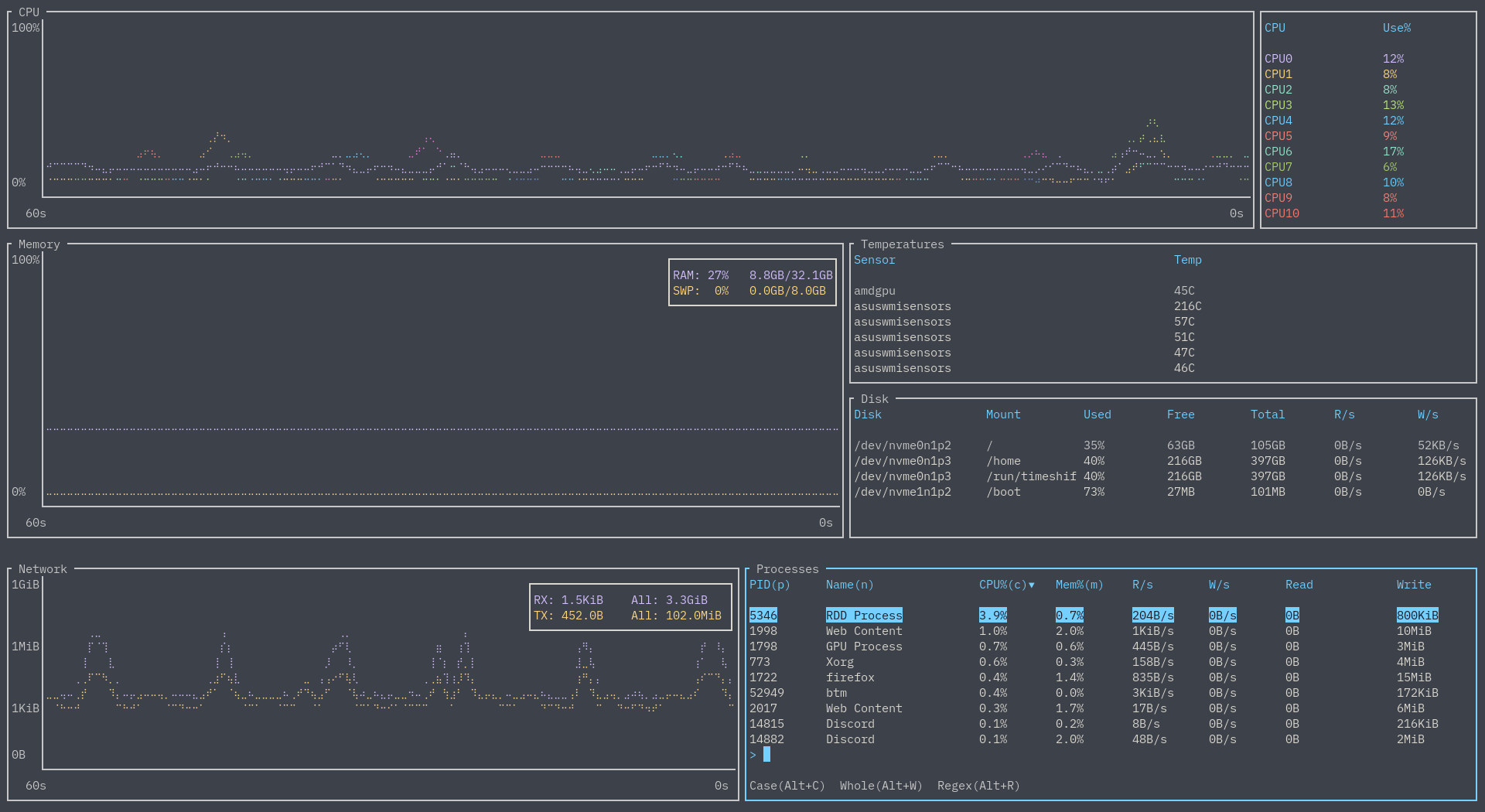This screenshot has height=812, width=1485.
Task: Sort processes by PID(p) column
Action: [x=770, y=585]
